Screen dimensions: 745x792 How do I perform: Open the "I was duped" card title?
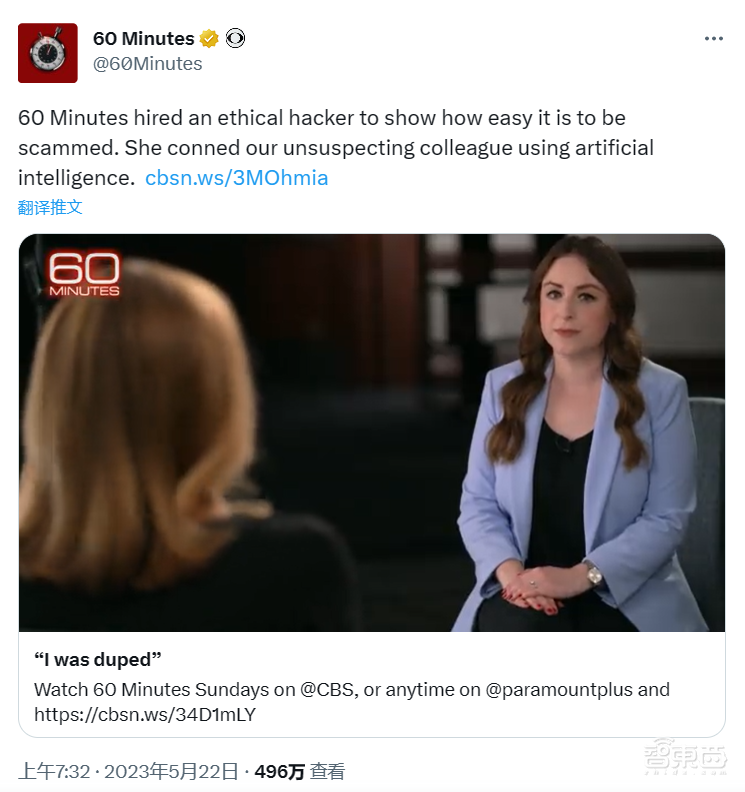pyautogui.click(x=97, y=659)
